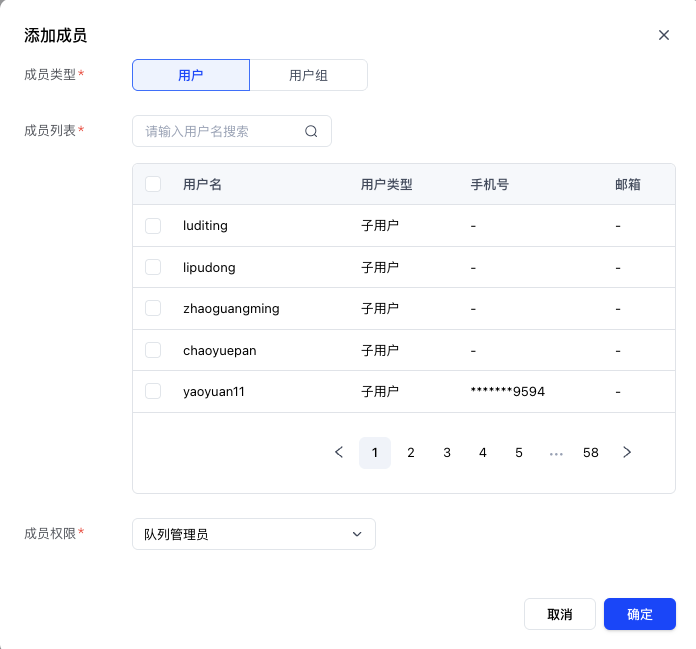The width and height of the screenshot is (696, 649).
Task: Click username zhaoguangming
Action: point(231,309)
